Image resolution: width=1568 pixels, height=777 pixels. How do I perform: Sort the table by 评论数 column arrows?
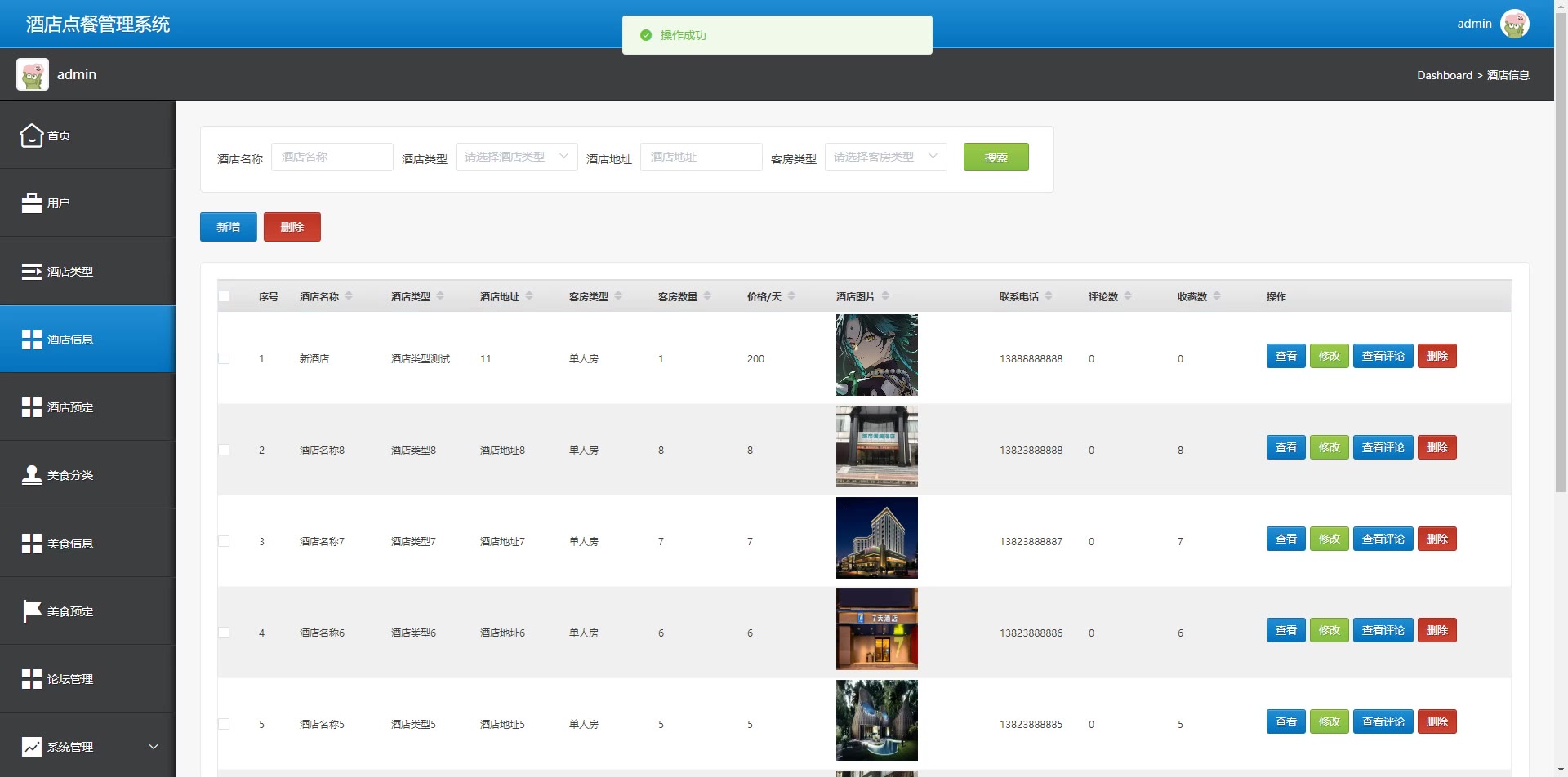1128,296
